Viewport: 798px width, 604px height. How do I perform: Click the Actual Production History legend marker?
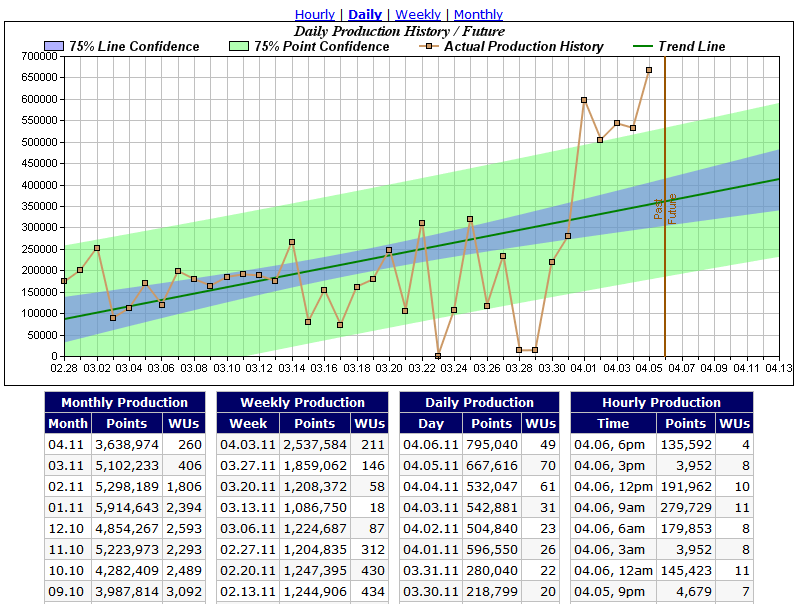[429, 46]
